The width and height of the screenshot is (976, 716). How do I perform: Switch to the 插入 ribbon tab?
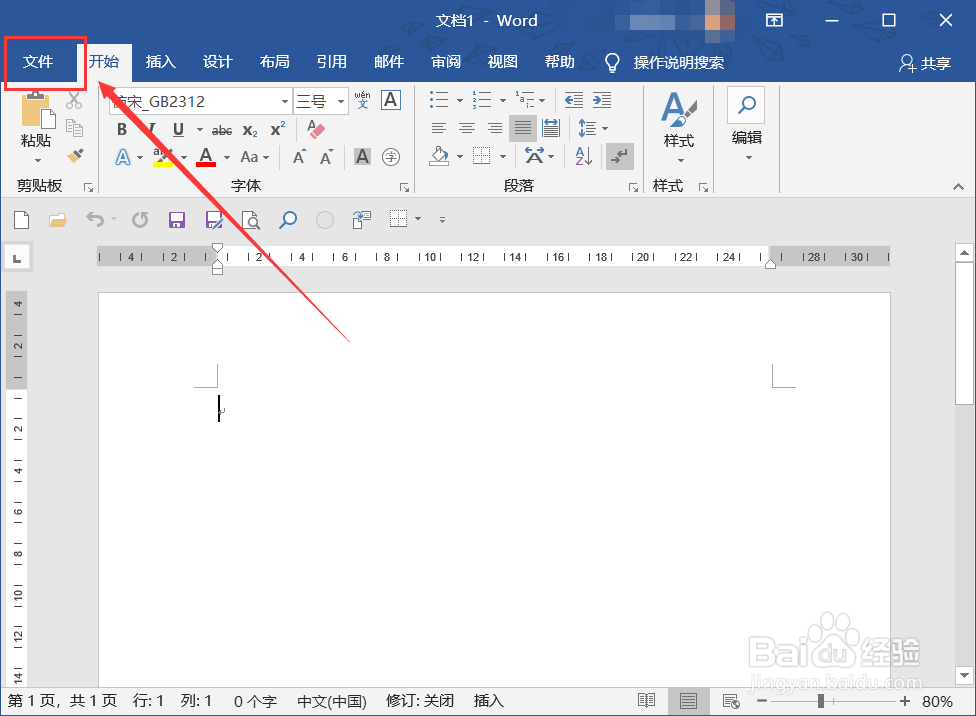[161, 62]
